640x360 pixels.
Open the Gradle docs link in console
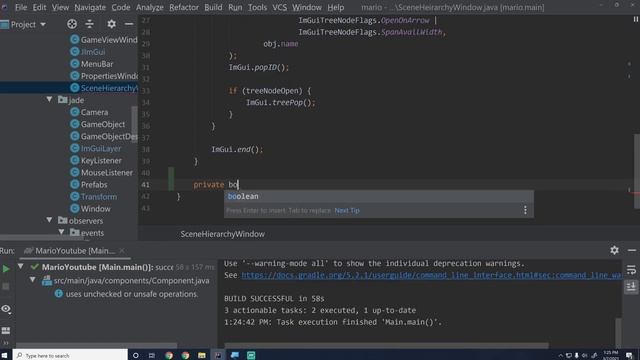(431, 275)
